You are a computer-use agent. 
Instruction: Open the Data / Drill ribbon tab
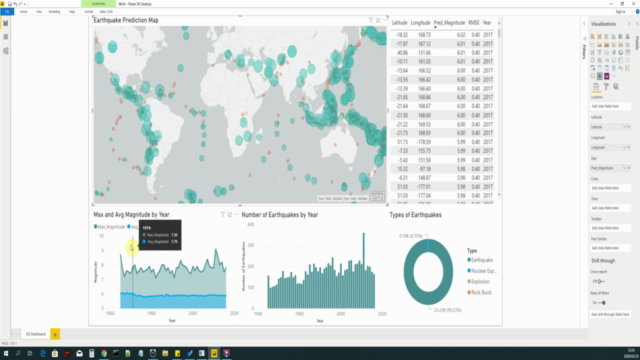pyautogui.click(x=107, y=12)
